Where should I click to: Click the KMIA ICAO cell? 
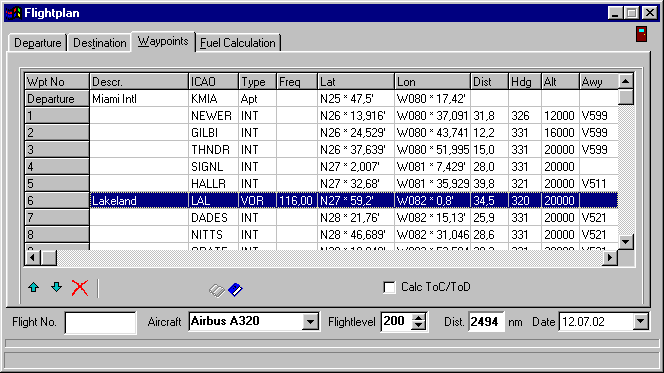(x=213, y=99)
